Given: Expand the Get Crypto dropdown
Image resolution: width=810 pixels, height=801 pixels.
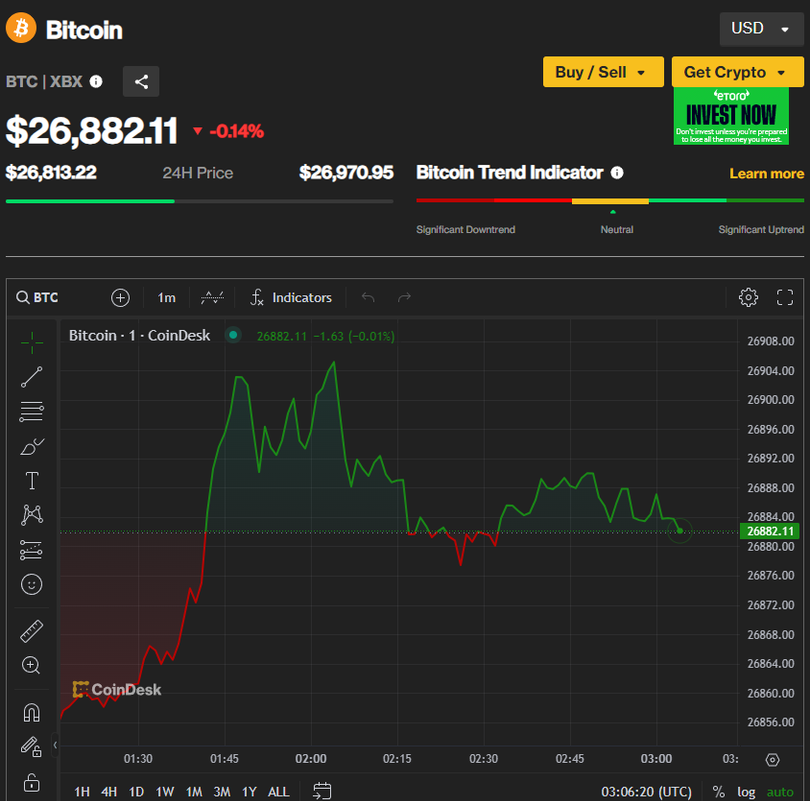Looking at the screenshot, I should click(x=737, y=72).
